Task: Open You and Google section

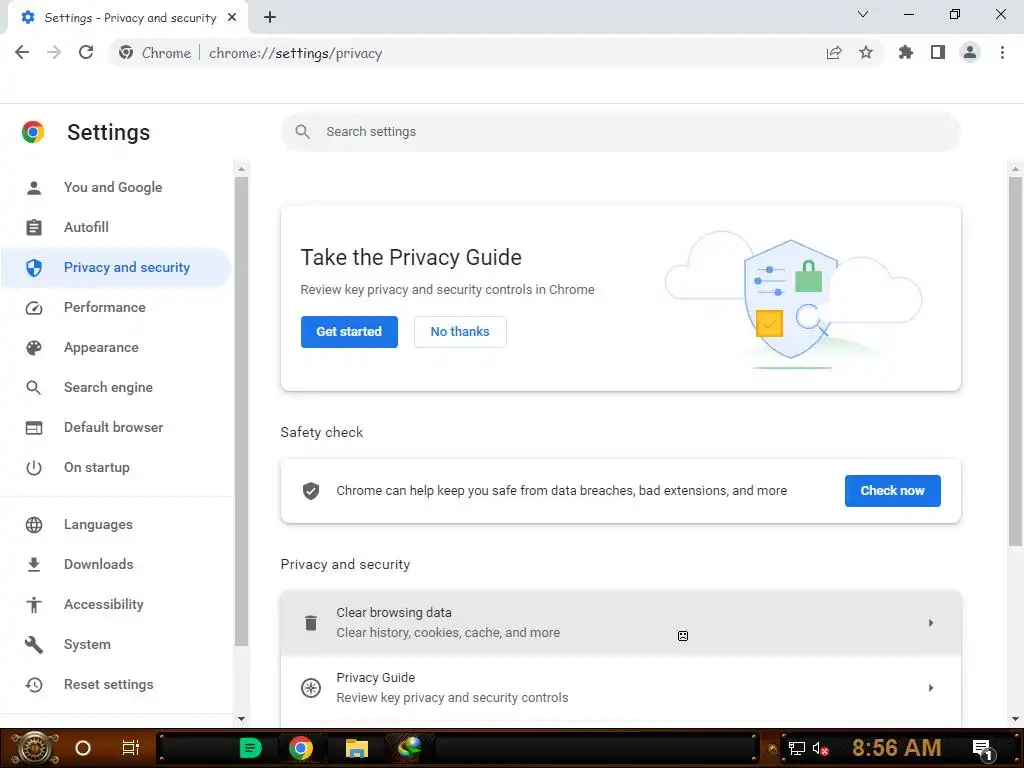Action: (x=116, y=187)
